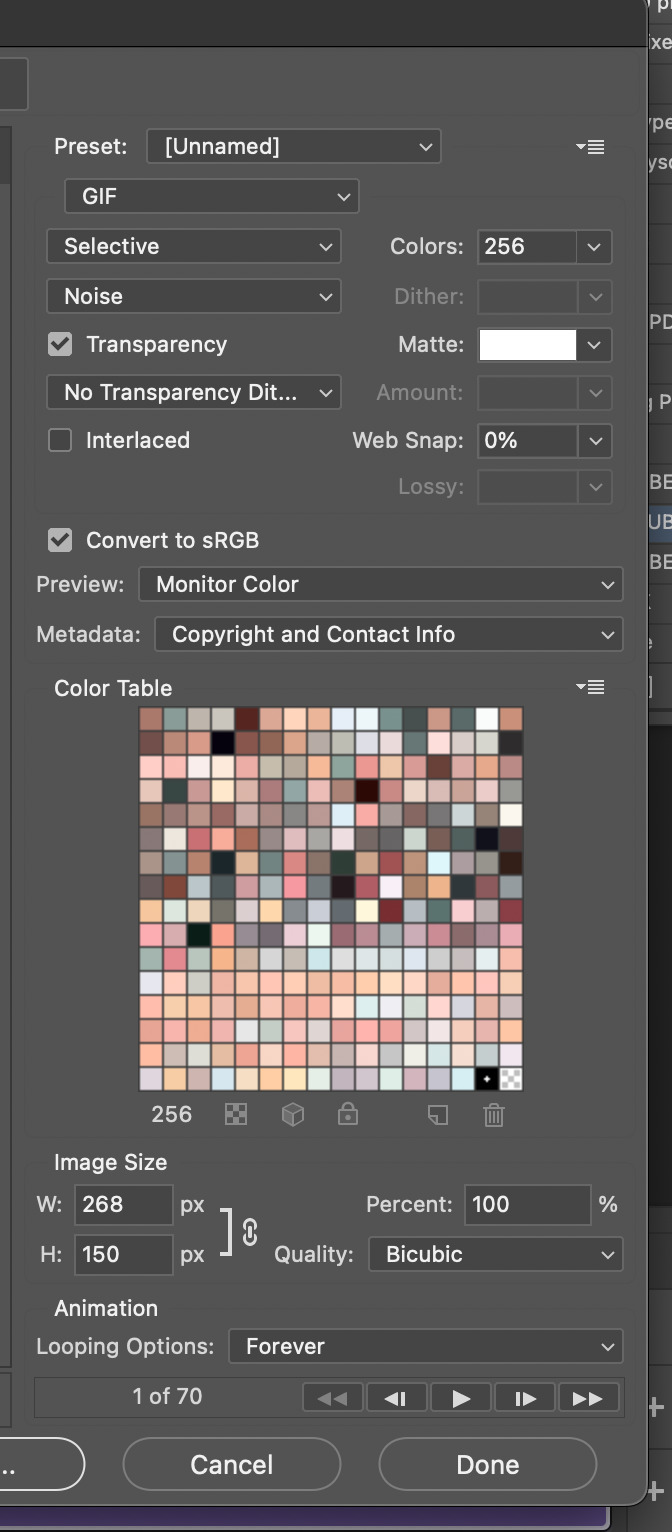Add a new color to the color table
The image size is (672, 1532).
coord(437,1114)
